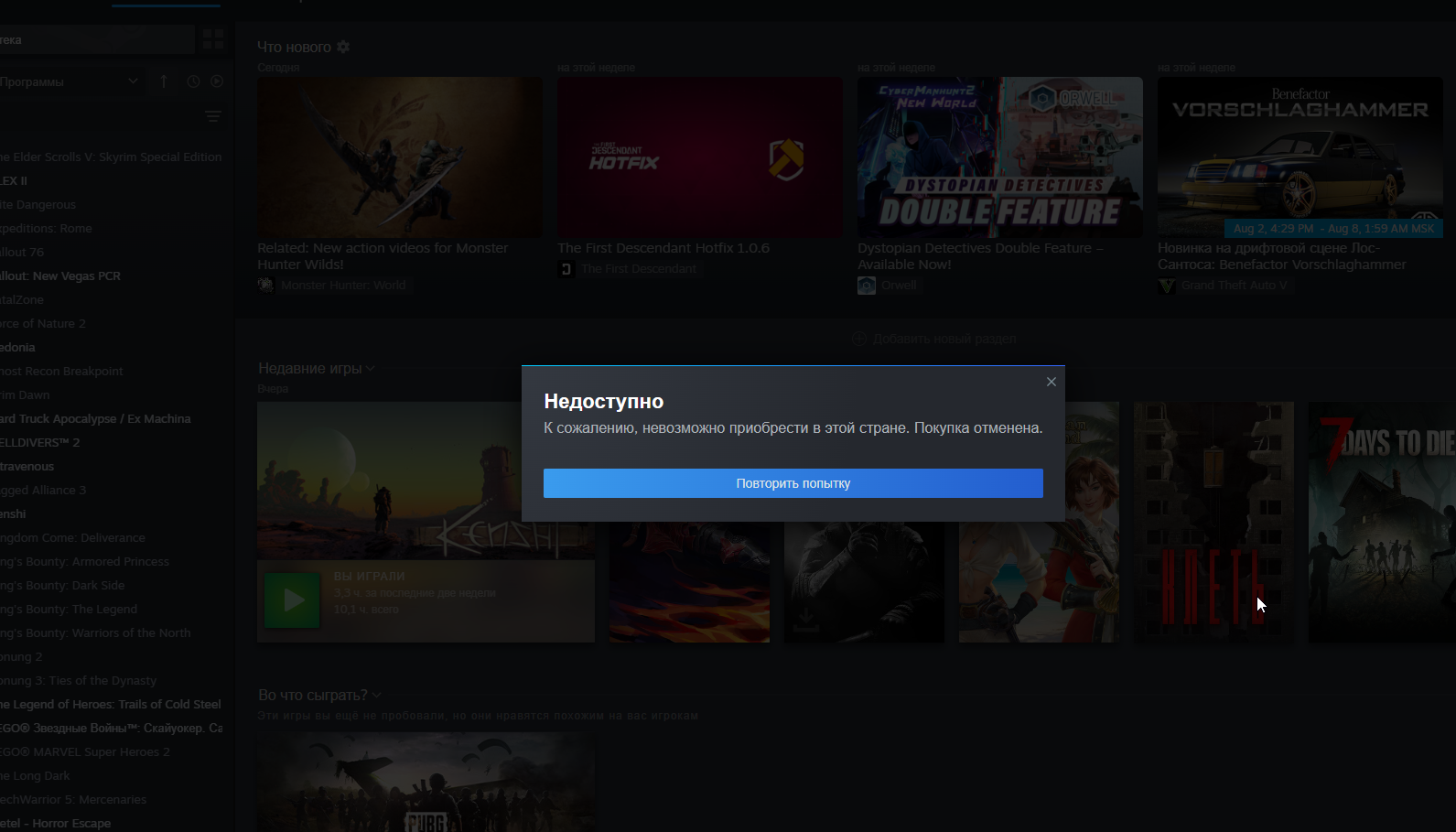Click The First Descendant game icon

click(566, 269)
